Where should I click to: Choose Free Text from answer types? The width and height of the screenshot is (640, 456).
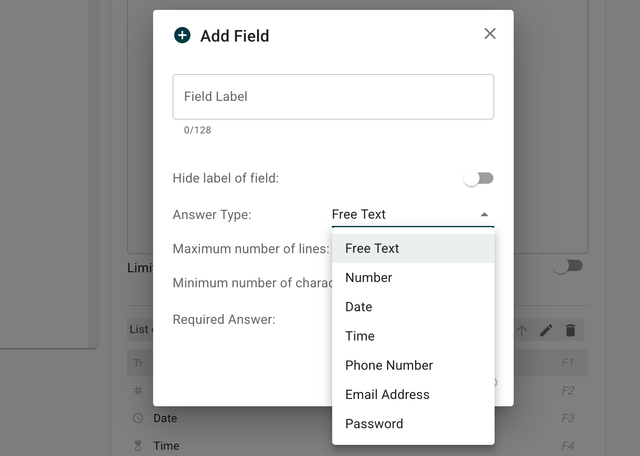tap(372, 248)
